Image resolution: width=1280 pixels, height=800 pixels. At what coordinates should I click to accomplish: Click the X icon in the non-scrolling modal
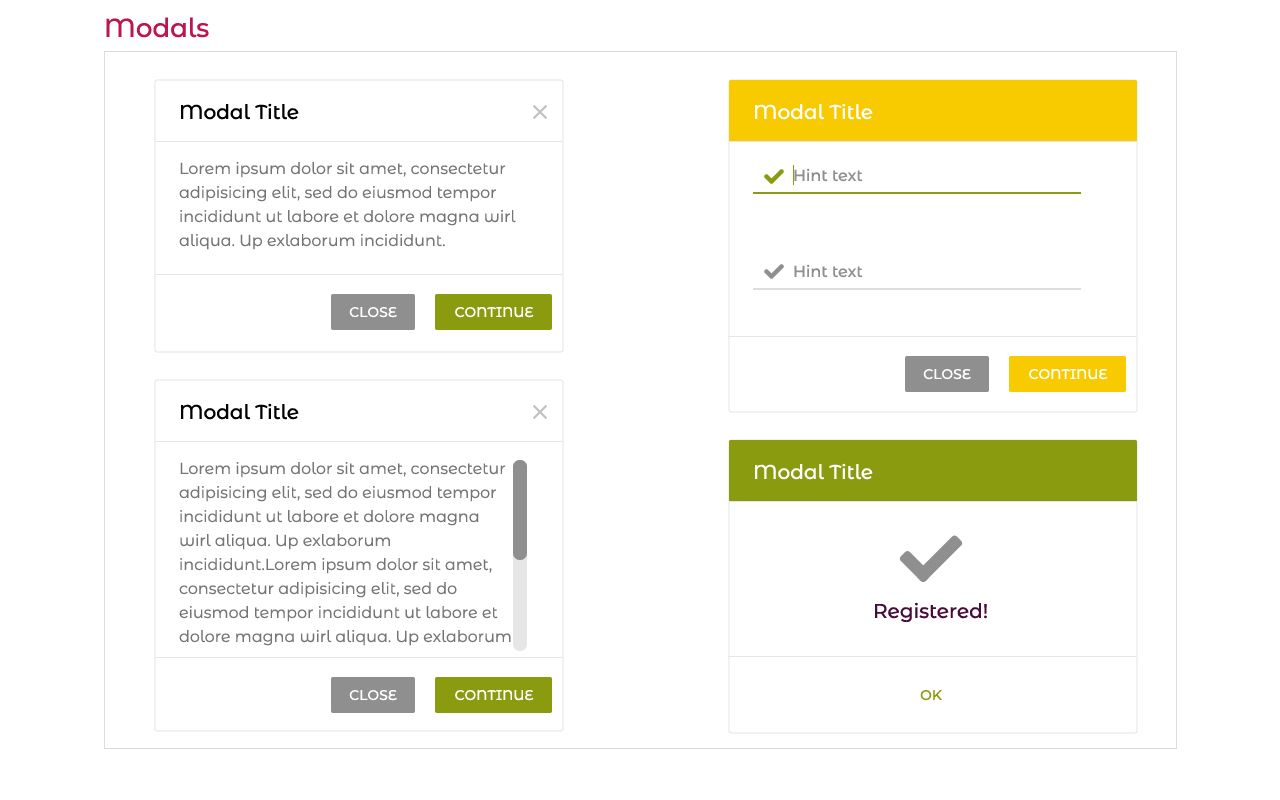[540, 112]
